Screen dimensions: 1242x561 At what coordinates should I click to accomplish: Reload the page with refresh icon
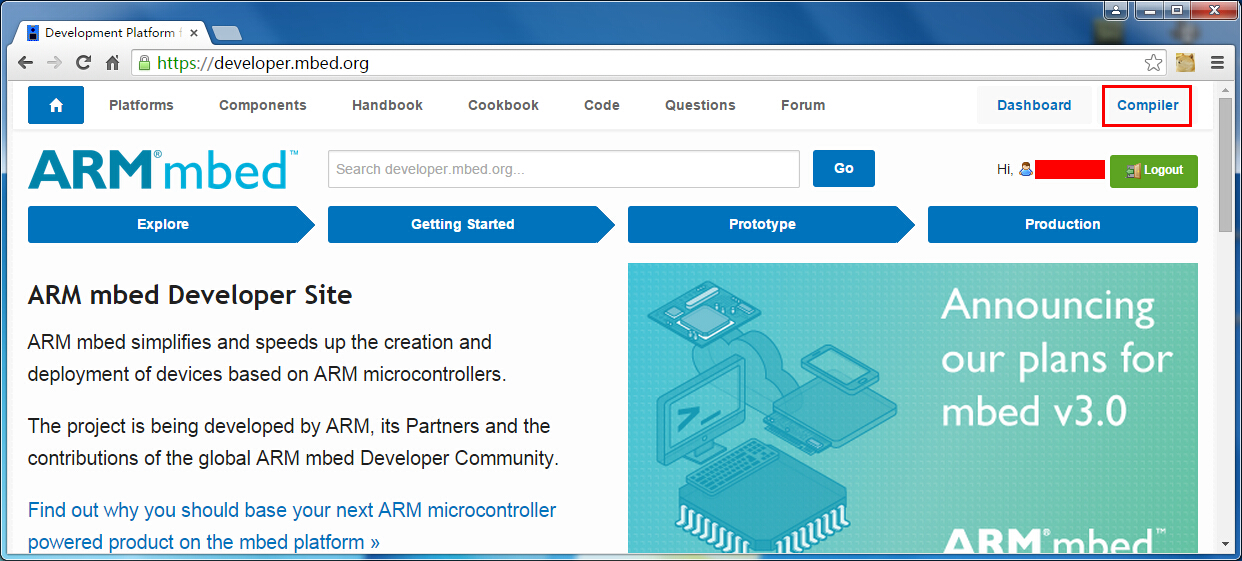tap(84, 63)
